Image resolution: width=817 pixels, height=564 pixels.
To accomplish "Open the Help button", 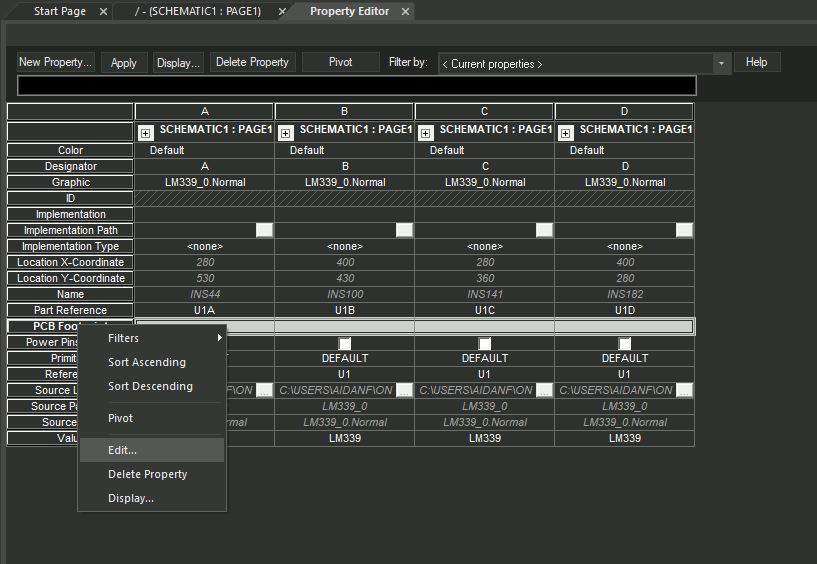I will (757, 62).
